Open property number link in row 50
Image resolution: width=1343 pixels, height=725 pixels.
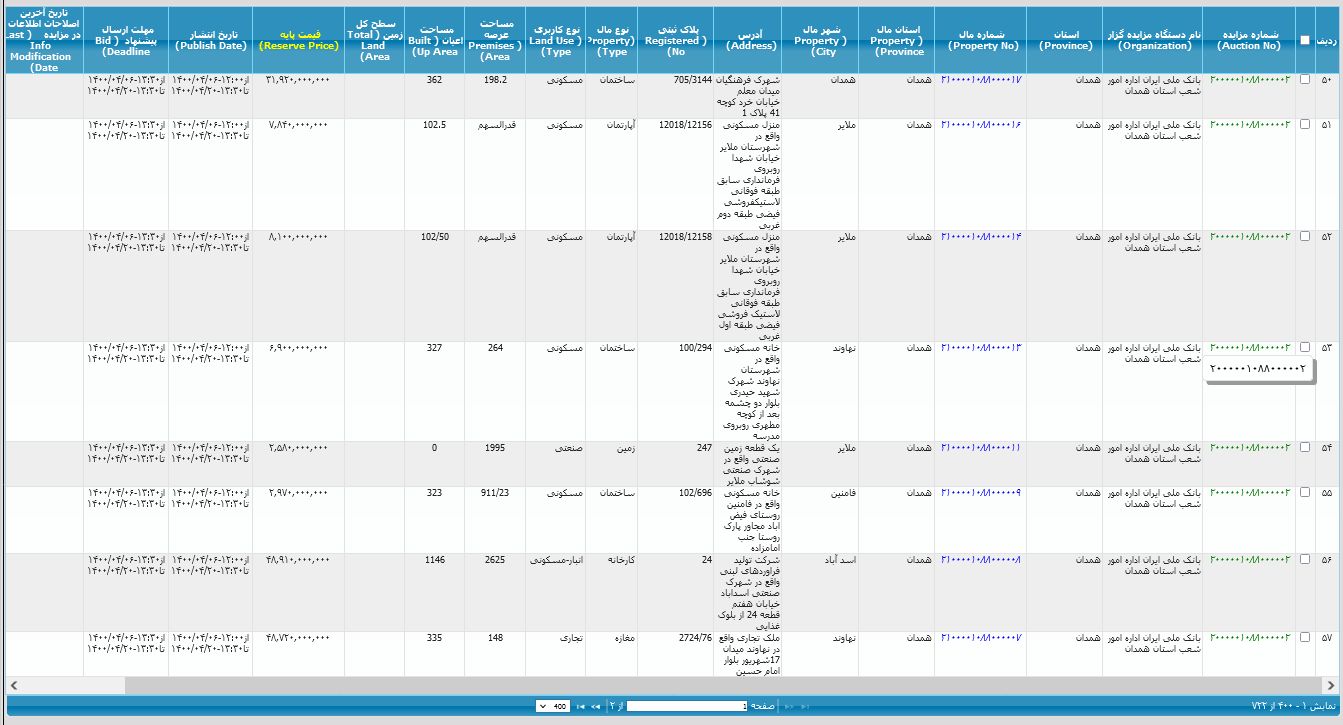(981, 80)
